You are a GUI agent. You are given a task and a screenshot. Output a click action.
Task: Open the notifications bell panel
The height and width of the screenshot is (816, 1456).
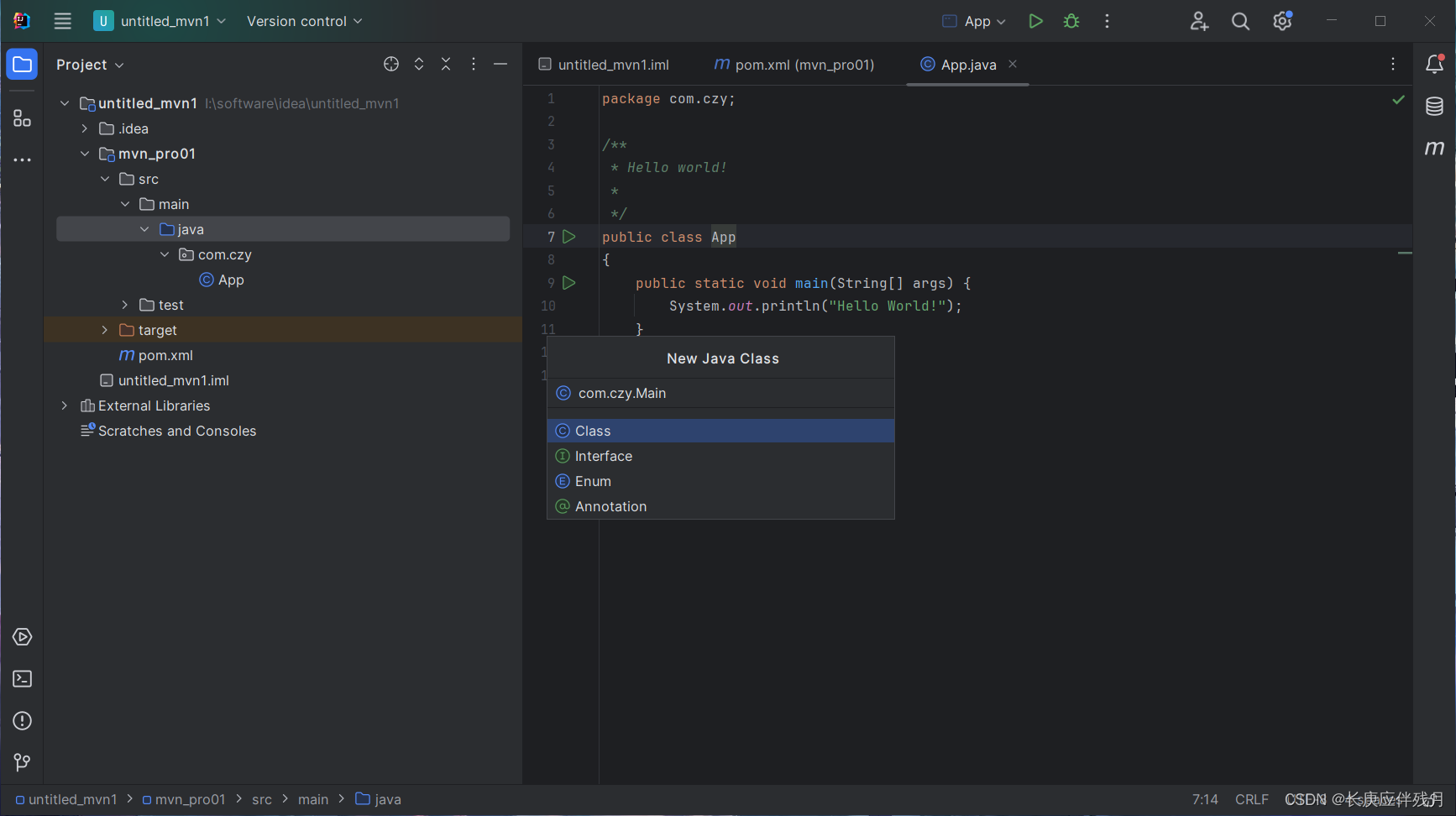coord(1434,64)
